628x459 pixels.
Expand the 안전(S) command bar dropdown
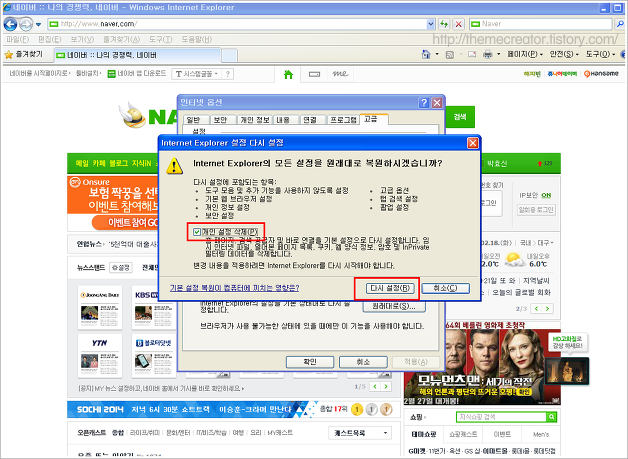(564, 54)
